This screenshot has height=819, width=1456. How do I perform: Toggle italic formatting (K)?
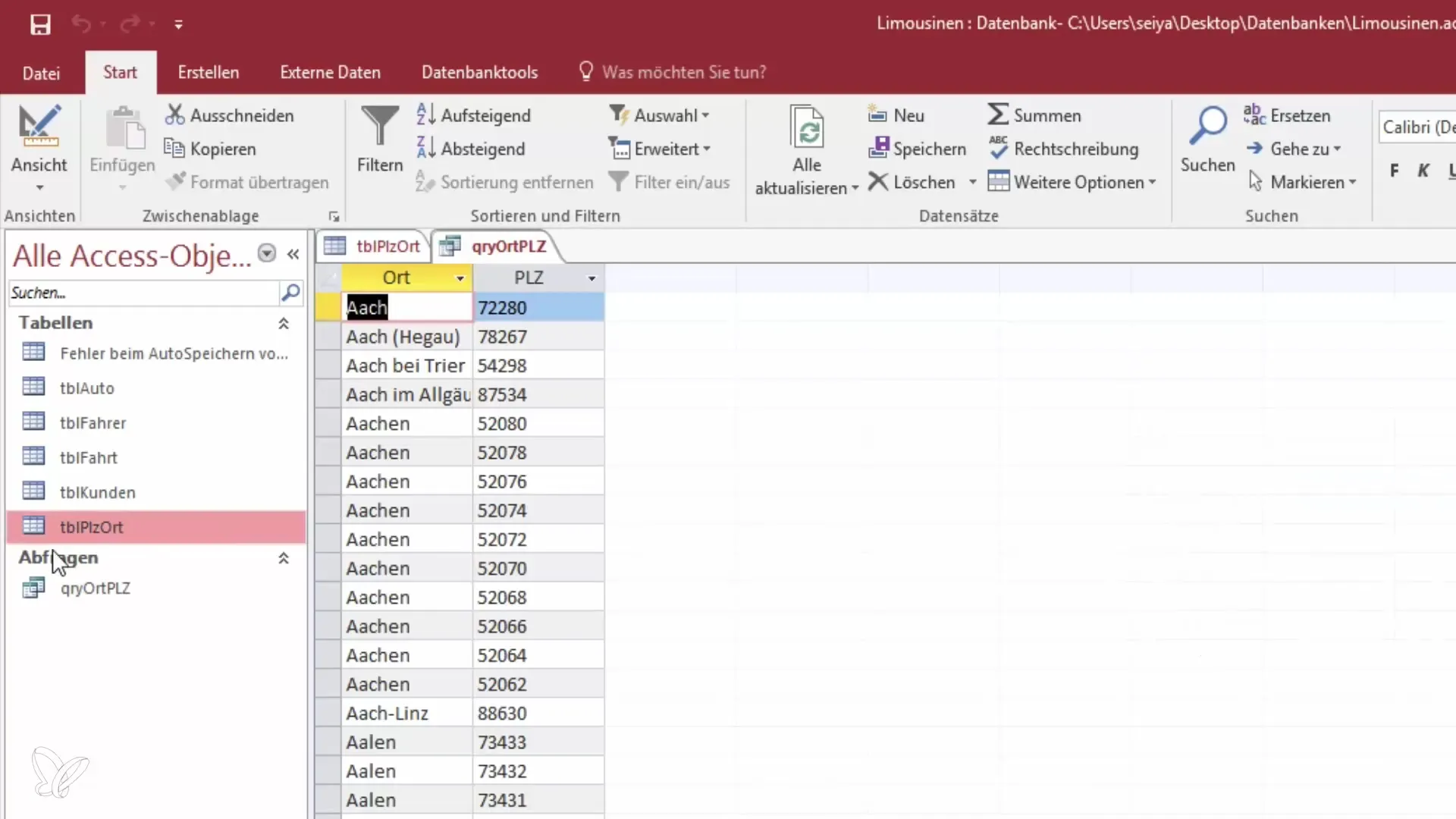[x=1423, y=171]
